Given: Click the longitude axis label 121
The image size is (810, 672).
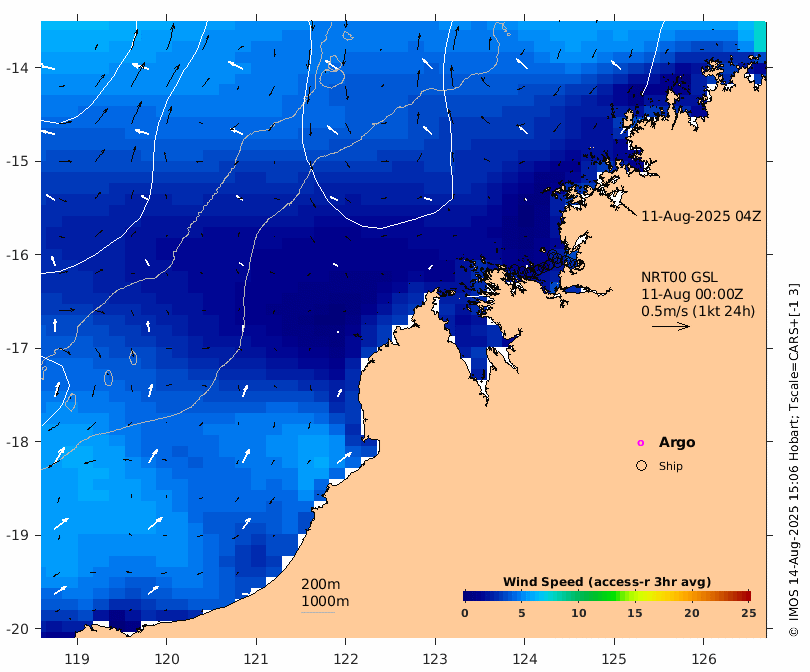Looking at the screenshot, I should click(256, 659).
